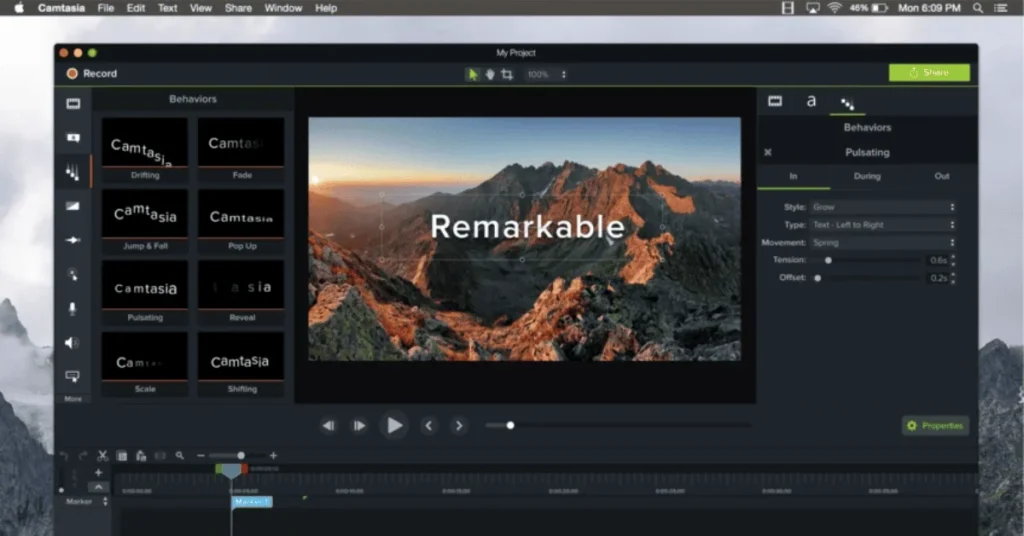
Task: Click the Offset value field 0.2s
Action: click(938, 277)
